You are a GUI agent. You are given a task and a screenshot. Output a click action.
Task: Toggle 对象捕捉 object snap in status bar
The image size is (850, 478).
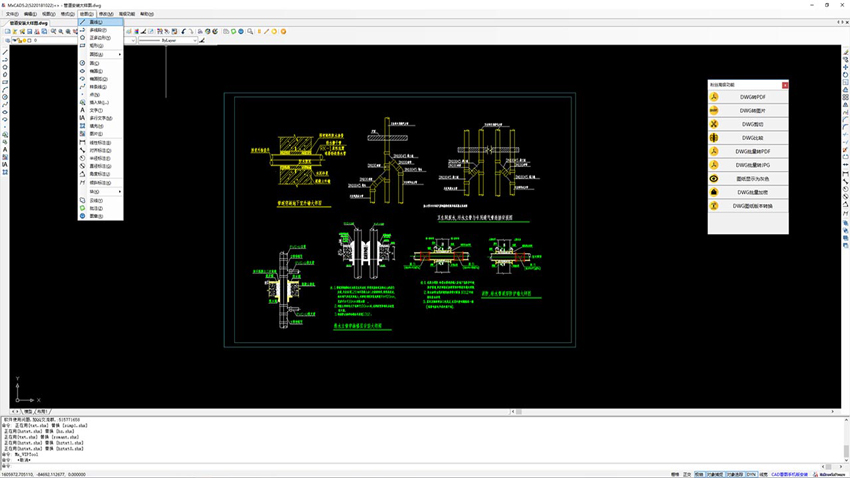[x=714, y=474]
